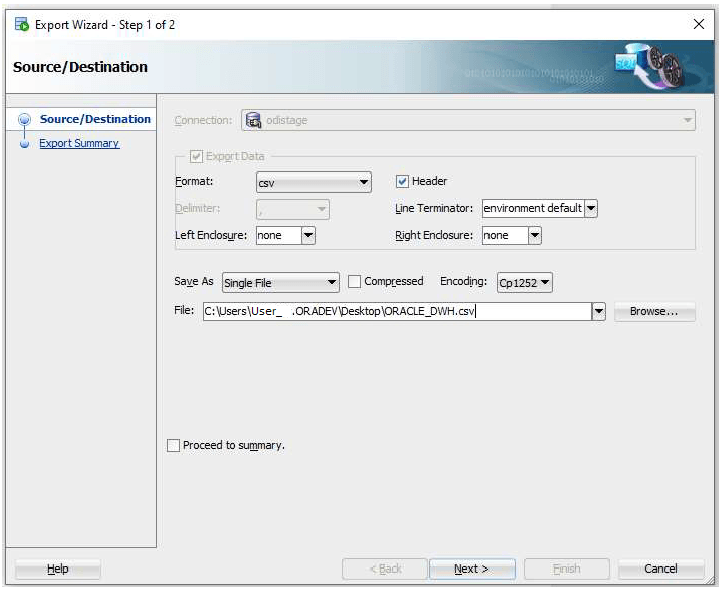The width and height of the screenshot is (723, 589).
Task: Click the Source/Destination step bullet icon
Action: coord(24,119)
